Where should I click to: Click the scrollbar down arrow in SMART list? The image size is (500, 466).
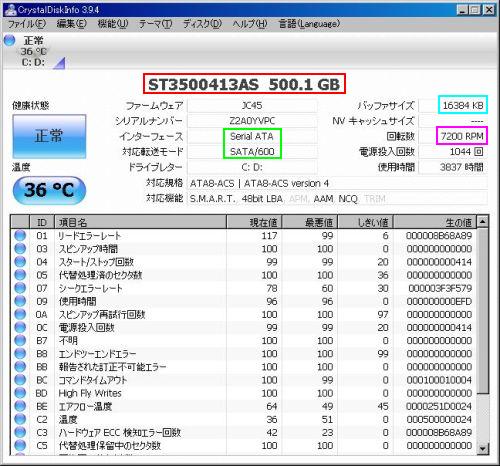click(x=483, y=448)
